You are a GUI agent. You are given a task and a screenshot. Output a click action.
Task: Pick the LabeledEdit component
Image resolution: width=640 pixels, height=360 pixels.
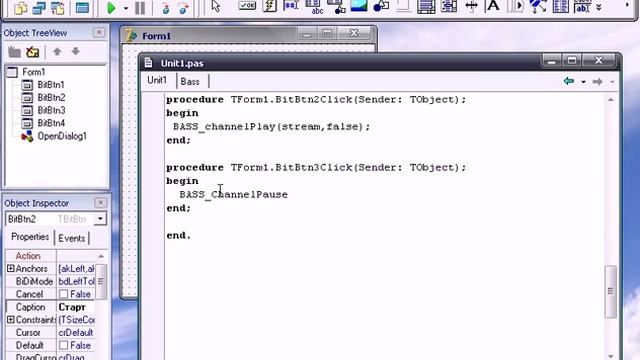coord(582,6)
